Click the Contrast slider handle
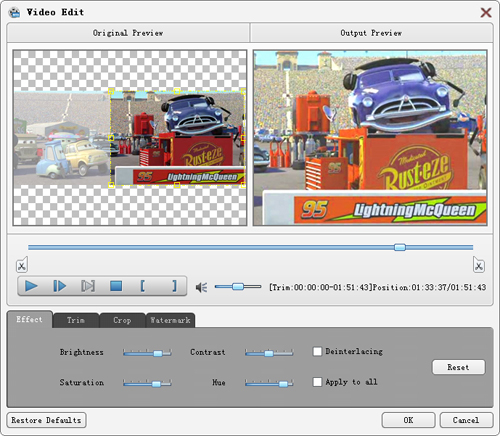500x436 pixels. [x=269, y=353]
